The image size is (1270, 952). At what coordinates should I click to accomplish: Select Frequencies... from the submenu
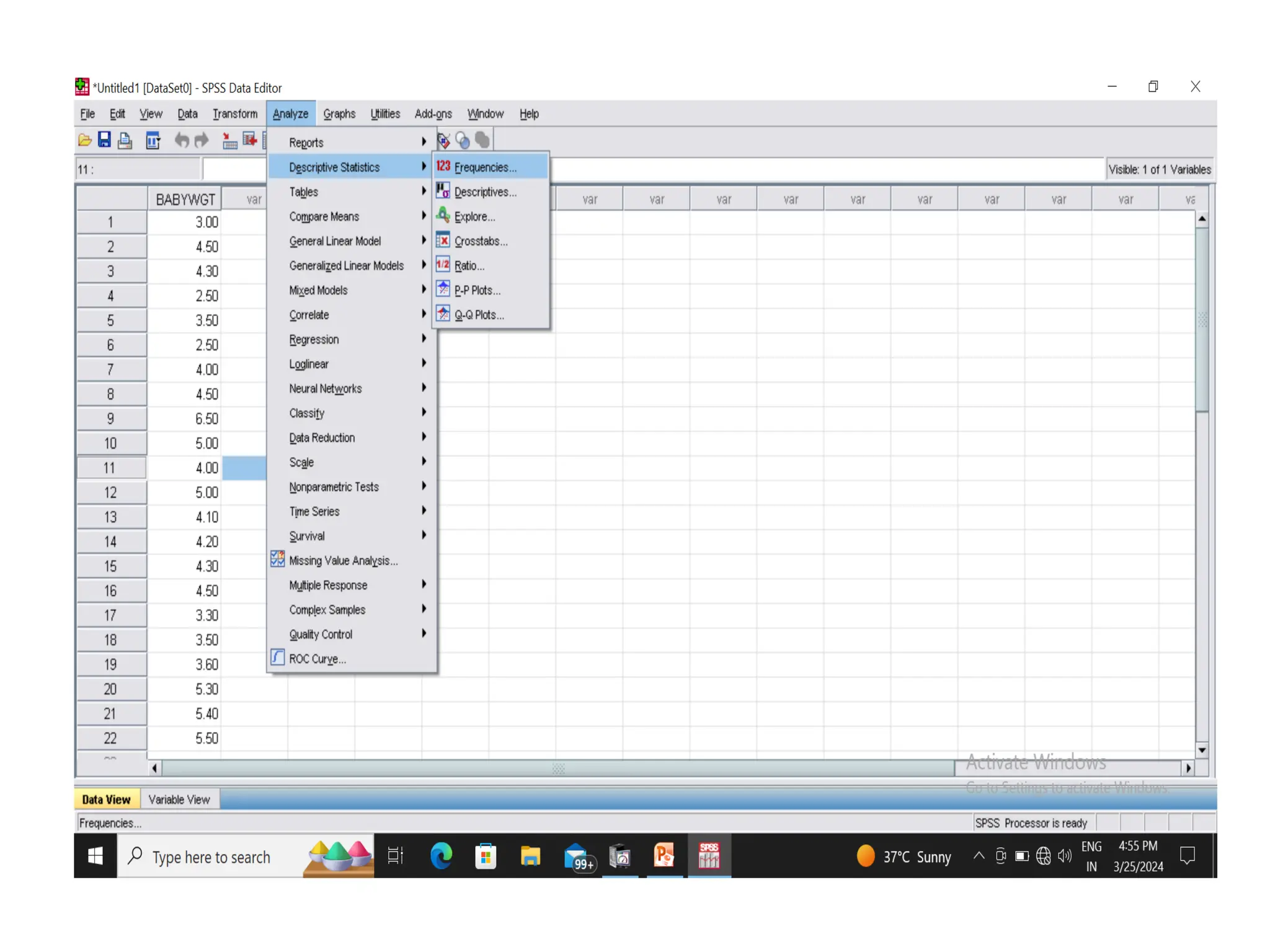[485, 167]
